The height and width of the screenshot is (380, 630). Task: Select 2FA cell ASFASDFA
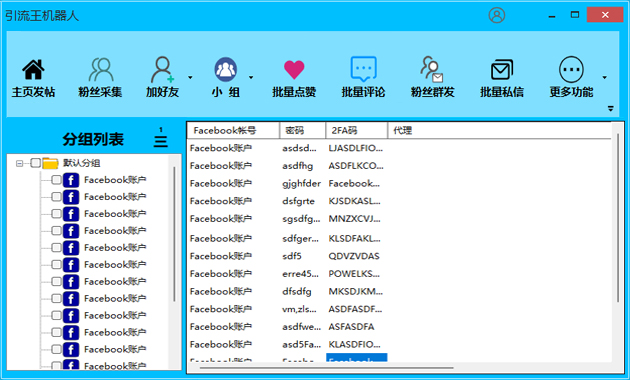[x=352, y=327]
